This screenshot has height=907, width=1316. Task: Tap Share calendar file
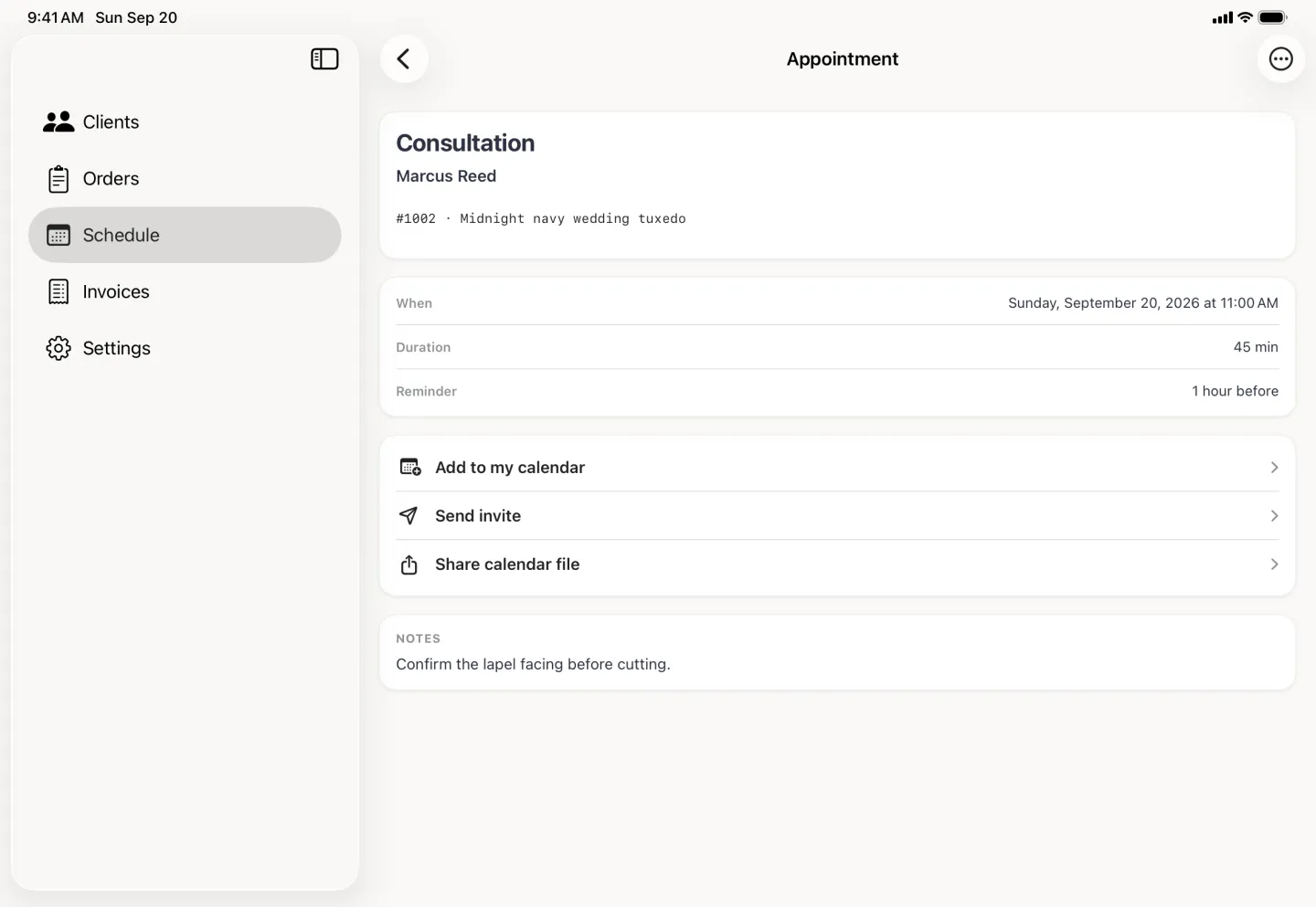point(837,564)
